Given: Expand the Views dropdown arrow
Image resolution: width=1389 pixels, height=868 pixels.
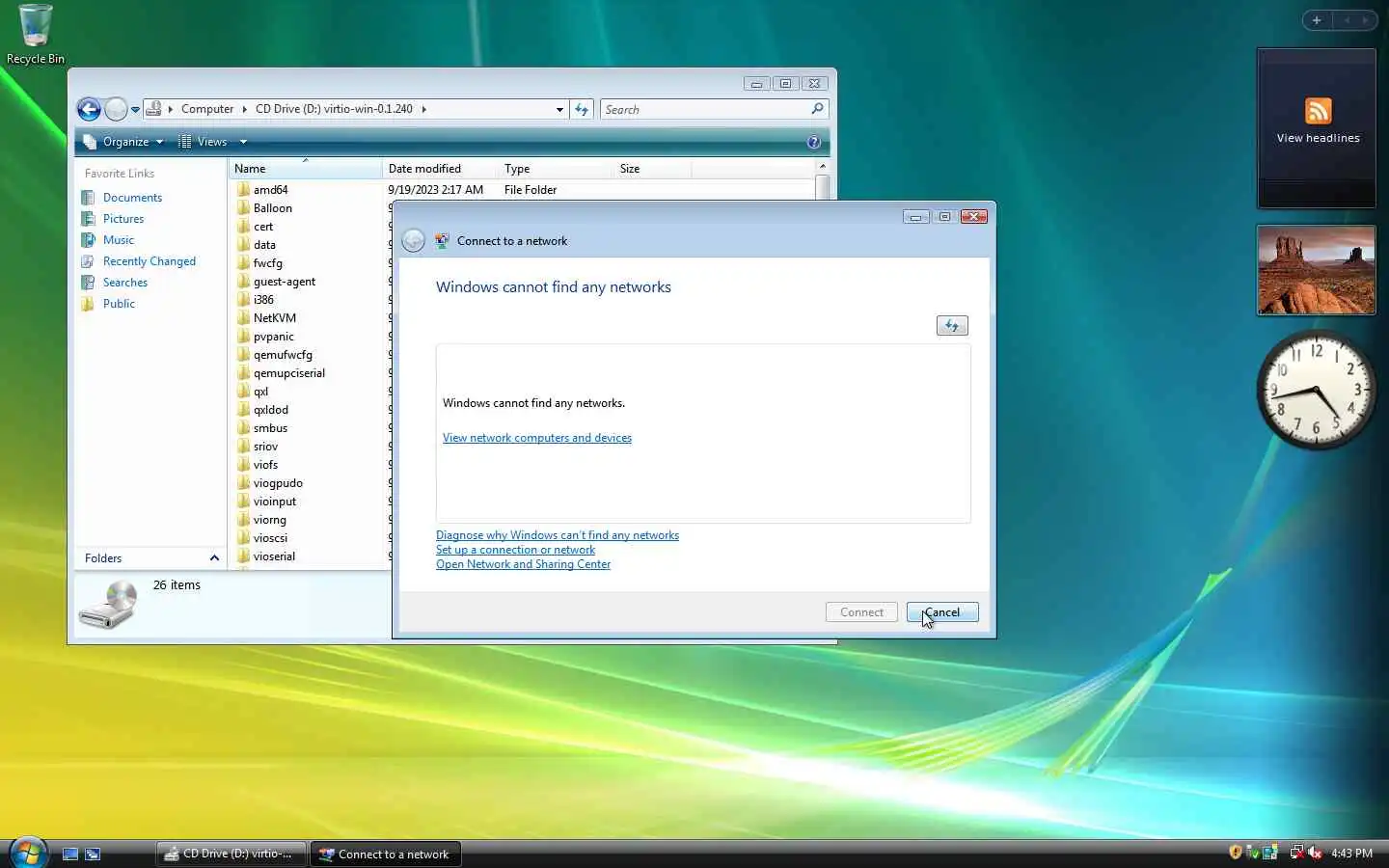Looking at the screenshot, I should (x=243, y=142).
